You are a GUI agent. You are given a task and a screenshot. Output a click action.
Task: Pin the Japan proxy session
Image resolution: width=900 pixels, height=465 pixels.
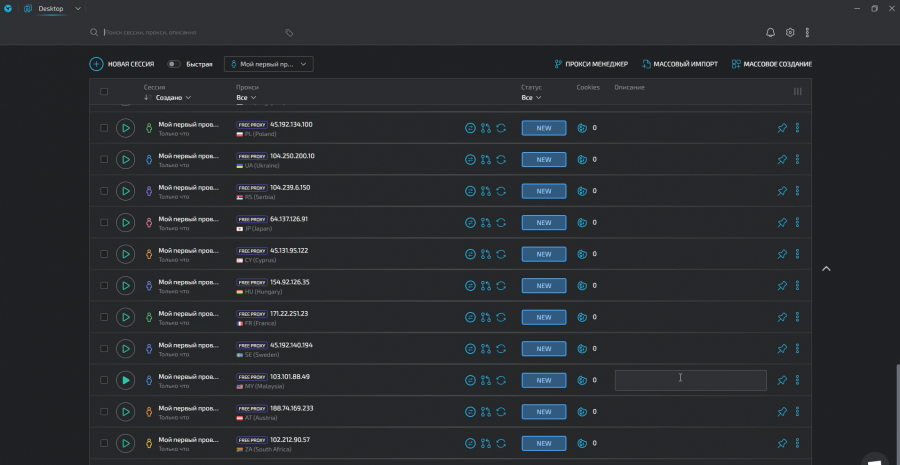click(782, 223)
